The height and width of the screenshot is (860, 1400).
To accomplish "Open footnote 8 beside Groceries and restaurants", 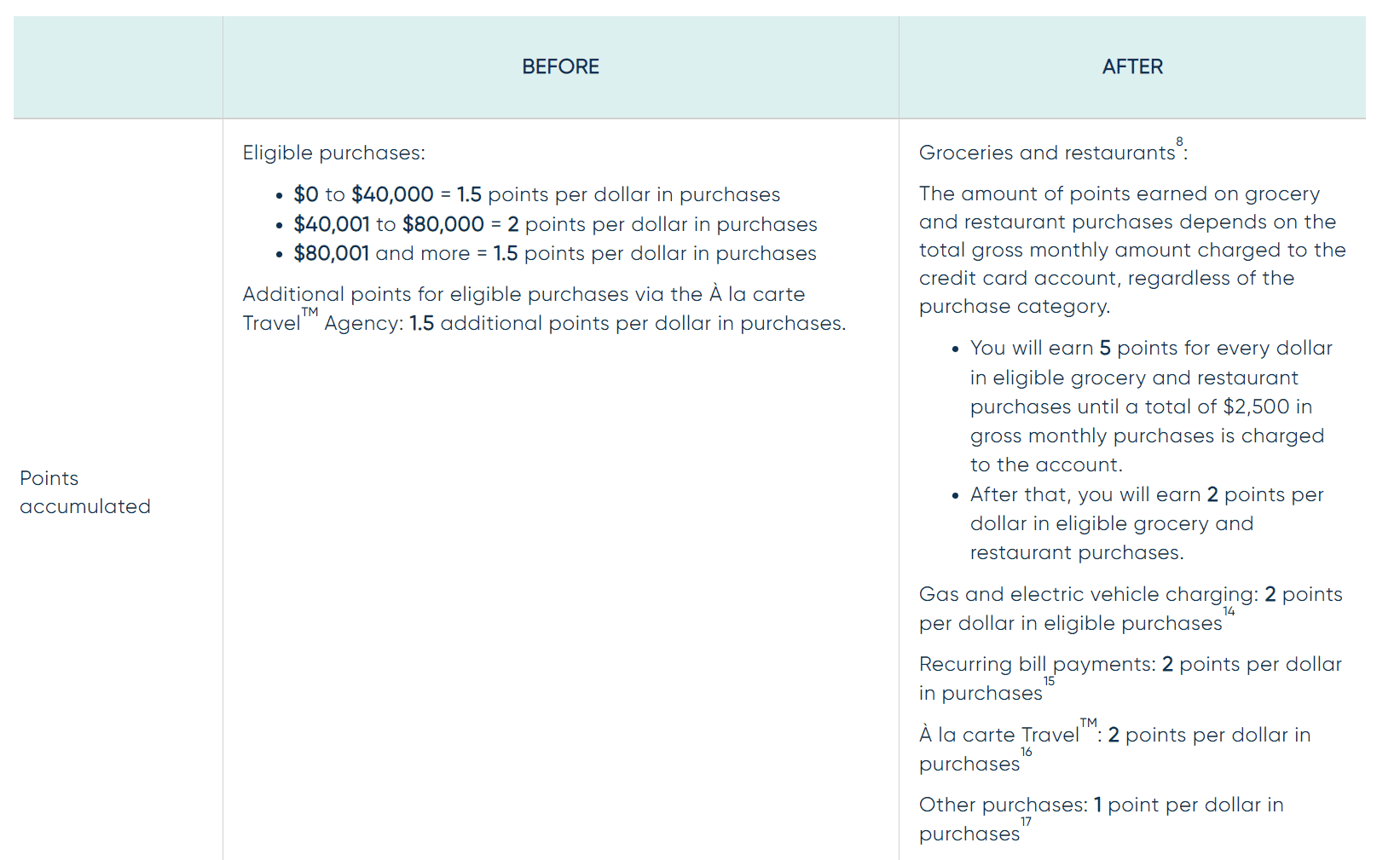I will coord(1179,142).
